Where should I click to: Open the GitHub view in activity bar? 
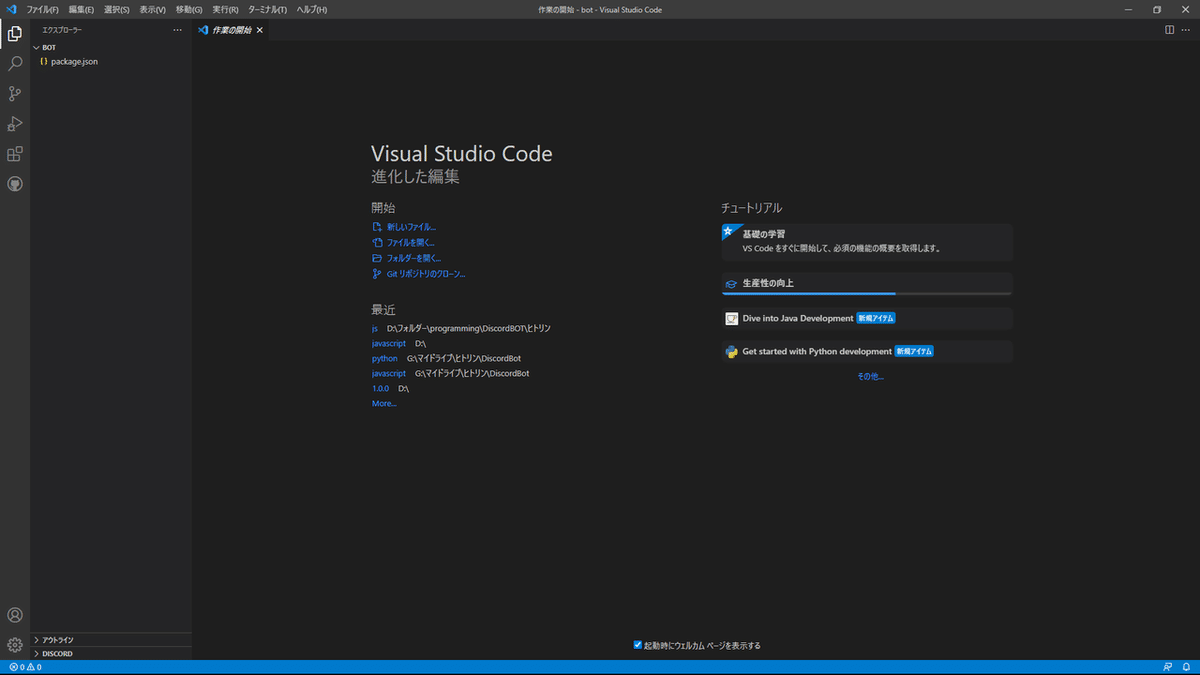click(15, 184)
